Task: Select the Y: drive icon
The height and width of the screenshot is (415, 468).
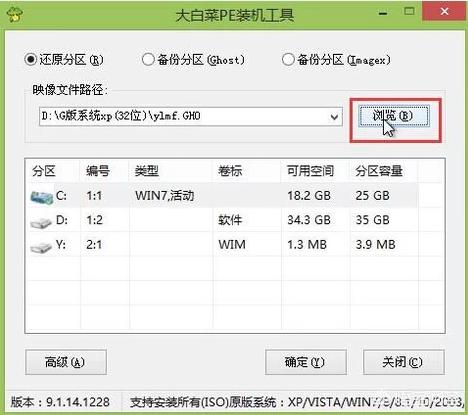Action: [x=40, y=246]
